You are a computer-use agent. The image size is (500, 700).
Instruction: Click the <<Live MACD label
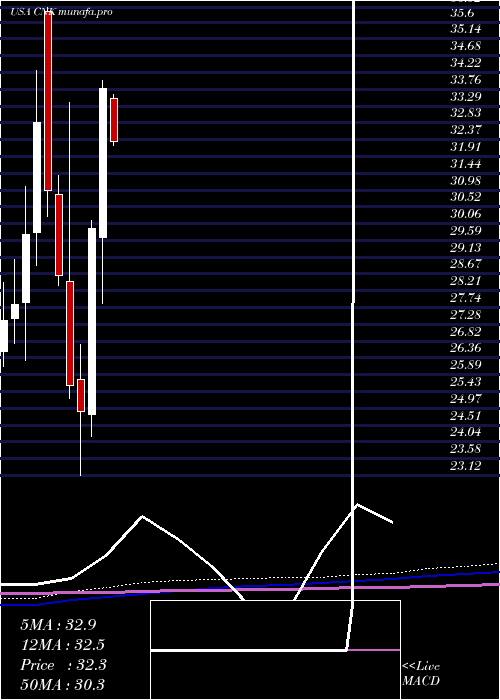click(x=421, y=674)
